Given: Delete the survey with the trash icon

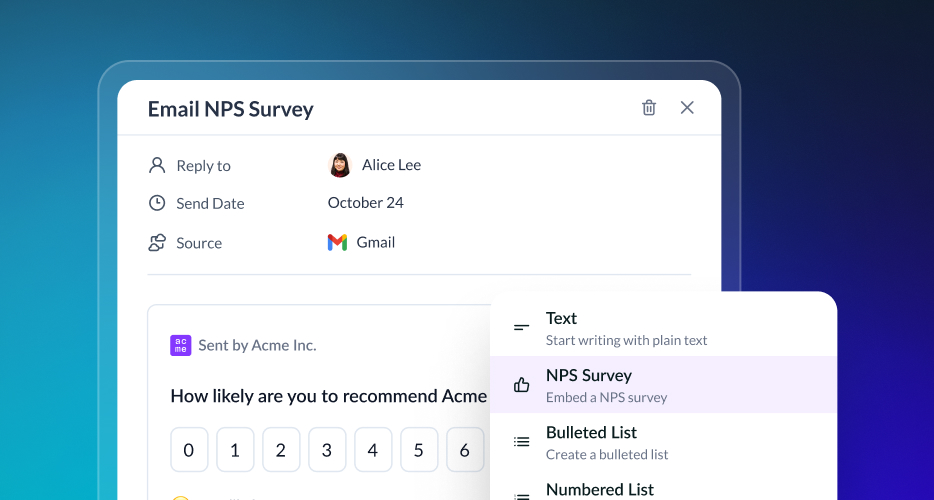Looking at the screenshot, I should [649, 108].
